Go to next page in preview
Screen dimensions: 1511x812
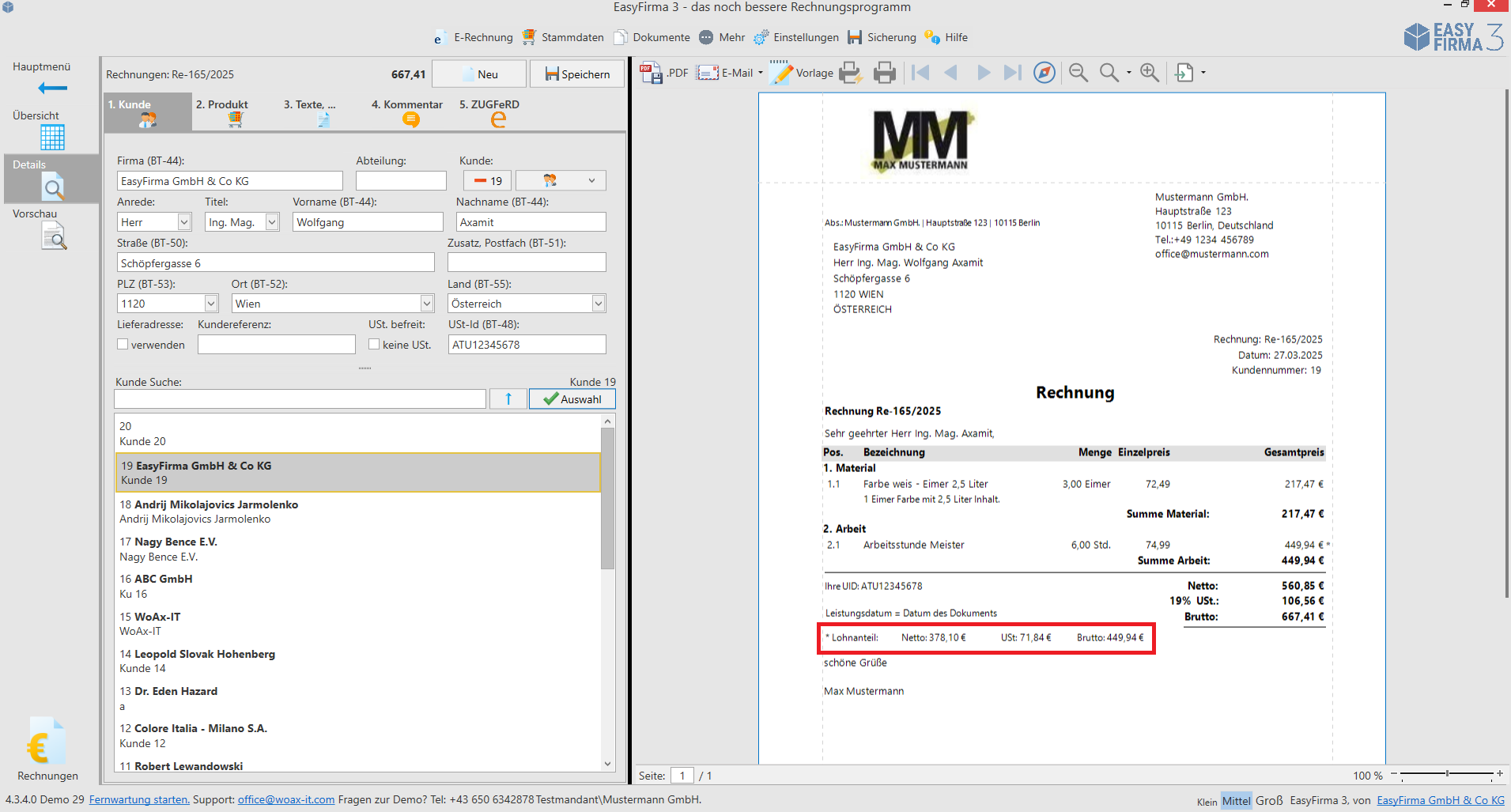[x=983, y=73]
